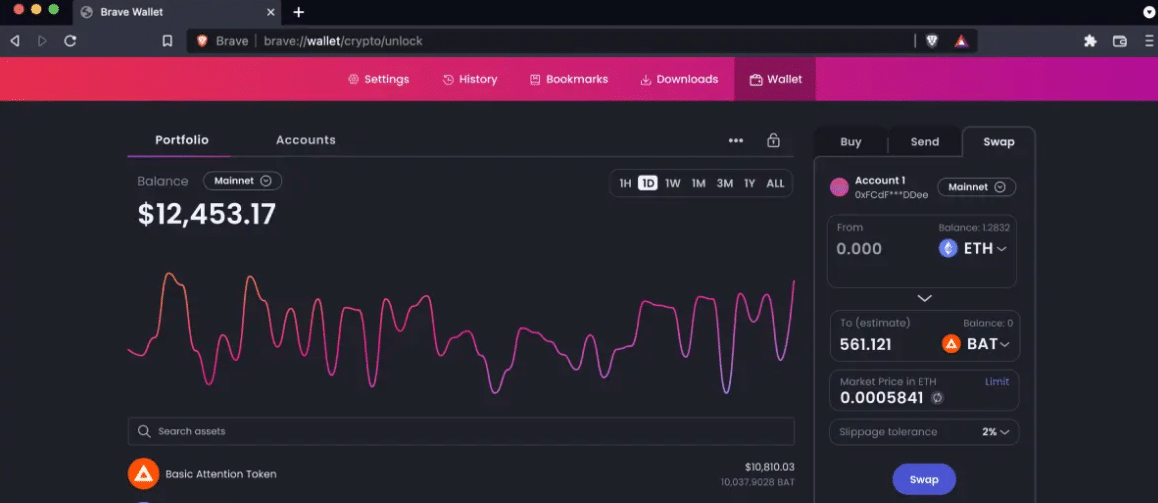Image resolution: width=1158 pixels, height=503 pixels.
Task: Flip swap direction with down chevron
Action: pyautogui.click(x=924, y=298)
